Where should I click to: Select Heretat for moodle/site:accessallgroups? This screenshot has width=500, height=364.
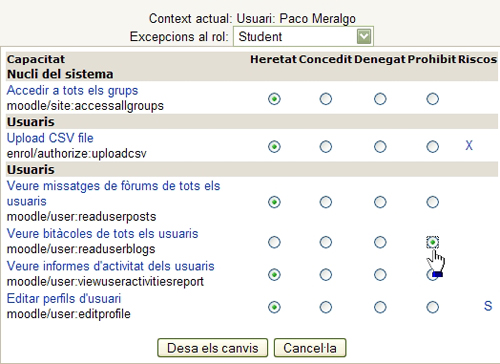coord(274,99)
